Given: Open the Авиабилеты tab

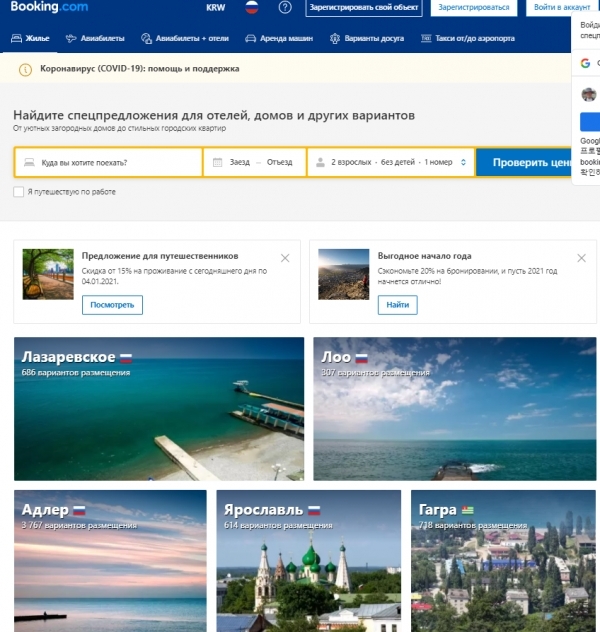Looking at the screenshot, I should [x=95, y=39].
